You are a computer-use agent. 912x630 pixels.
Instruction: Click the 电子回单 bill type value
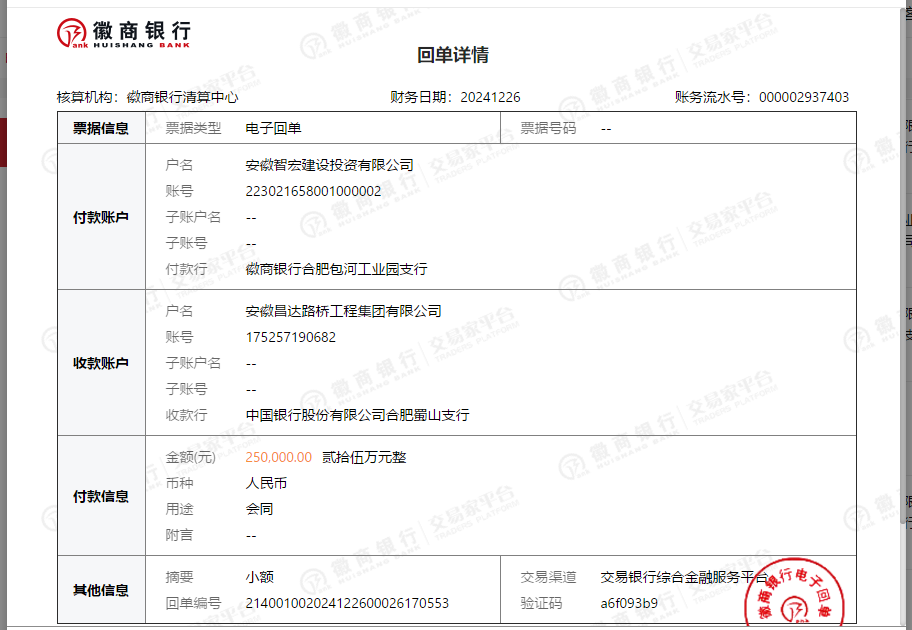[273, 128]
